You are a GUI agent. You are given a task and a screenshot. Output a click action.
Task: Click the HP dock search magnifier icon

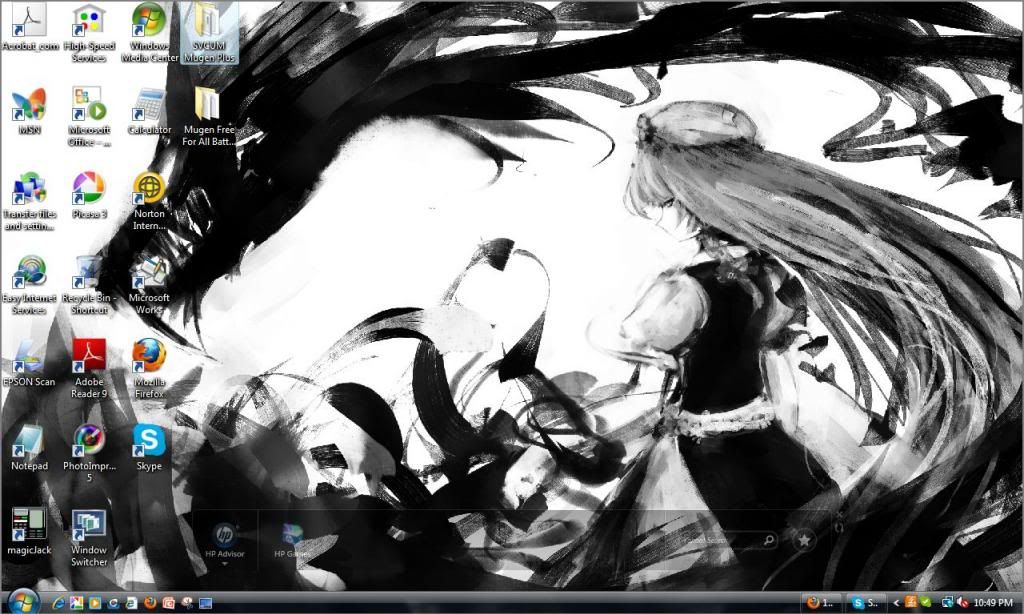point(769,540)
